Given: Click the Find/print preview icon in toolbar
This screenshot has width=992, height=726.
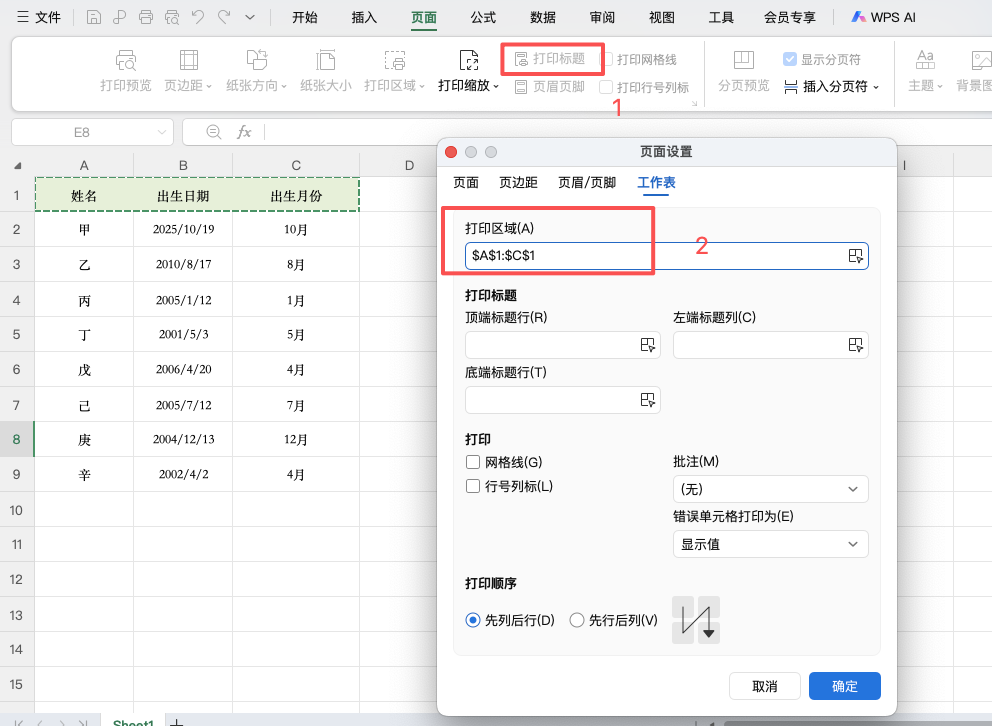Looking at the screenshot, I should tap(171, 17).
